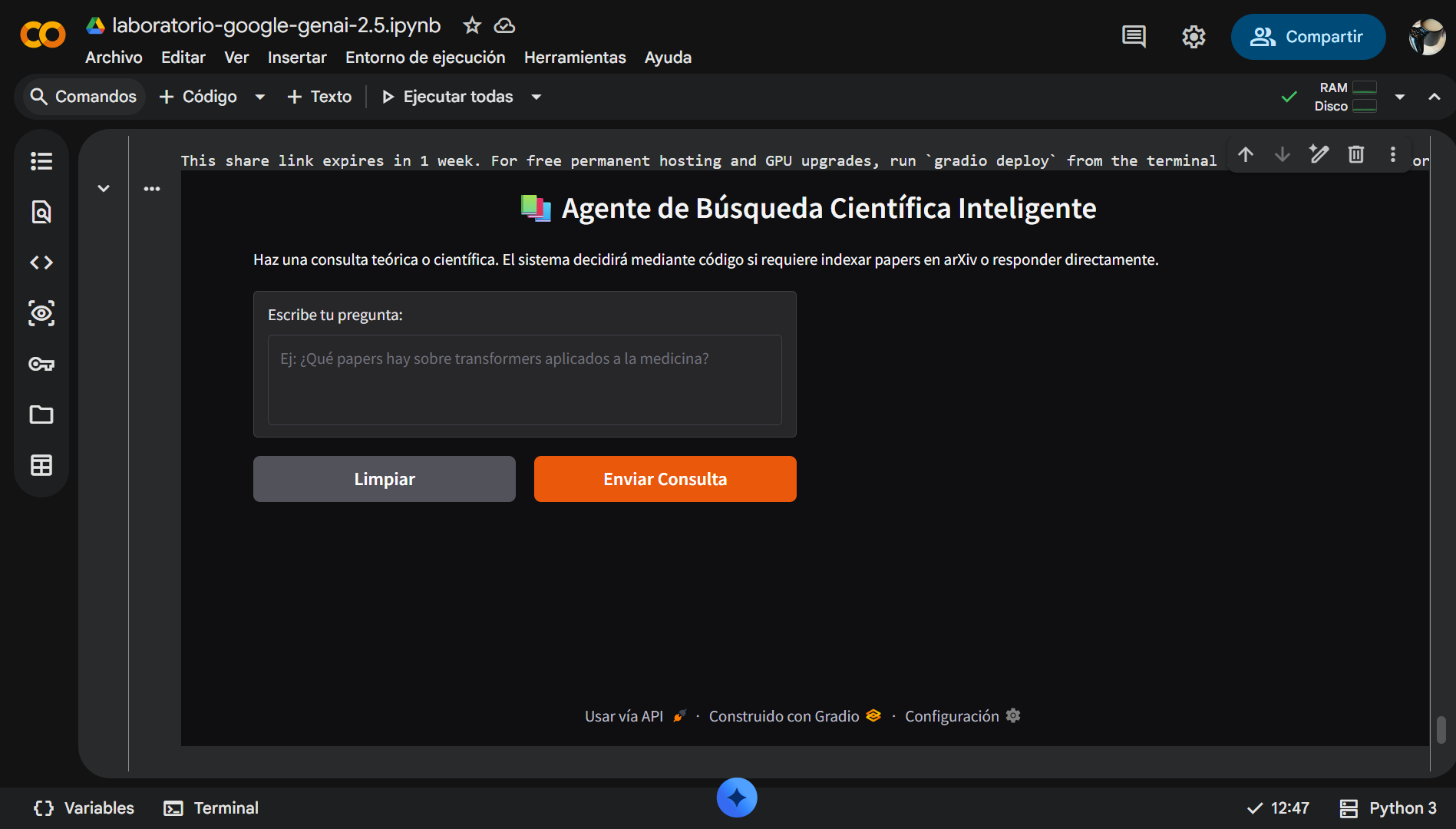Move the cell up with arrow
The height and width of the screenshot is (829, 1456).
tap(1246, 154)
